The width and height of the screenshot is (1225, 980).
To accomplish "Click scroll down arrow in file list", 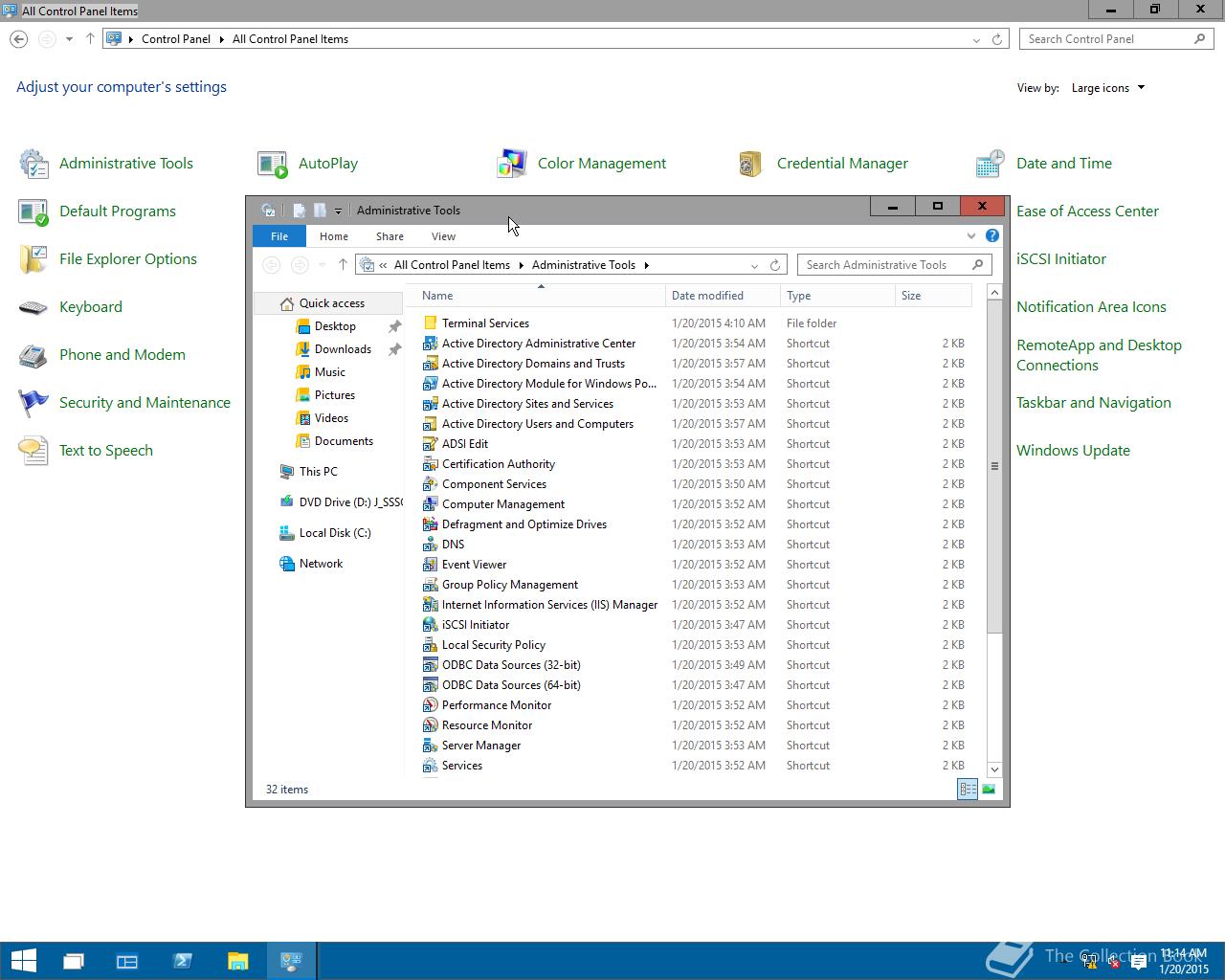I will [x=994, y=769].
